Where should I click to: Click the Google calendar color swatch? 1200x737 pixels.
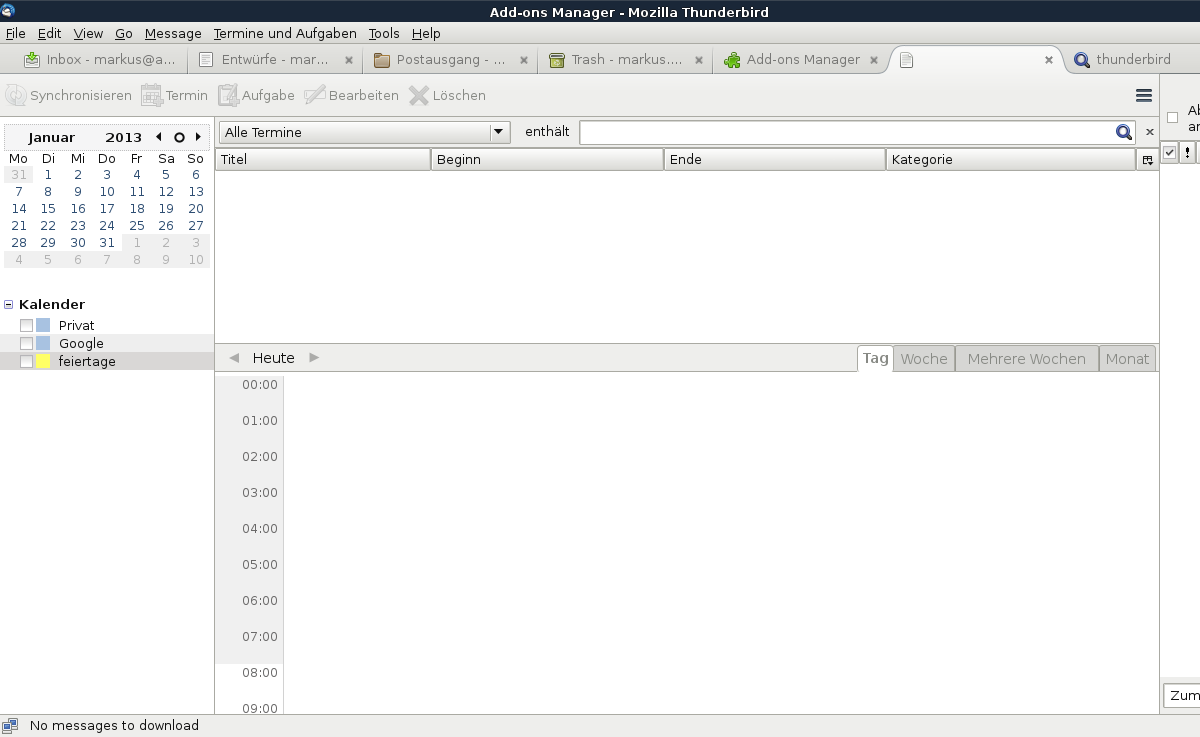point(43,343)
